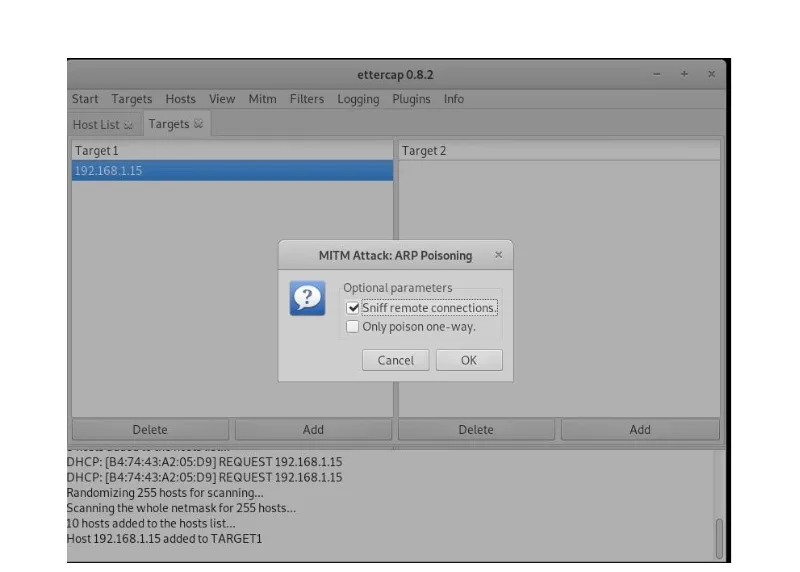Open the View menu
The height and width of the screenshot is (572, 800).
(x=222, y=99)
